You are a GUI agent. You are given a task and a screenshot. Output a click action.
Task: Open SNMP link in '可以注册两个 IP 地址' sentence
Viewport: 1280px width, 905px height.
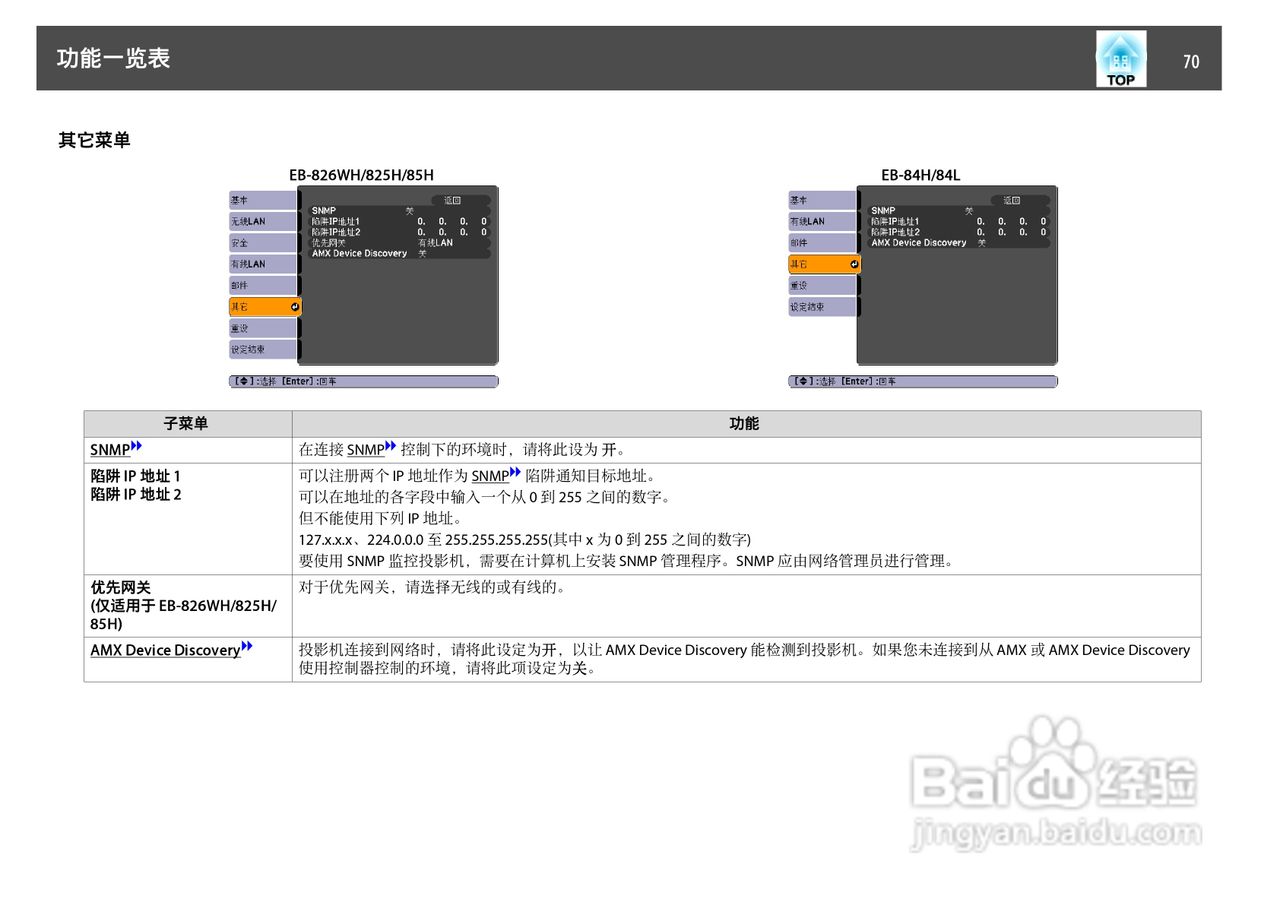pos(490,476)
